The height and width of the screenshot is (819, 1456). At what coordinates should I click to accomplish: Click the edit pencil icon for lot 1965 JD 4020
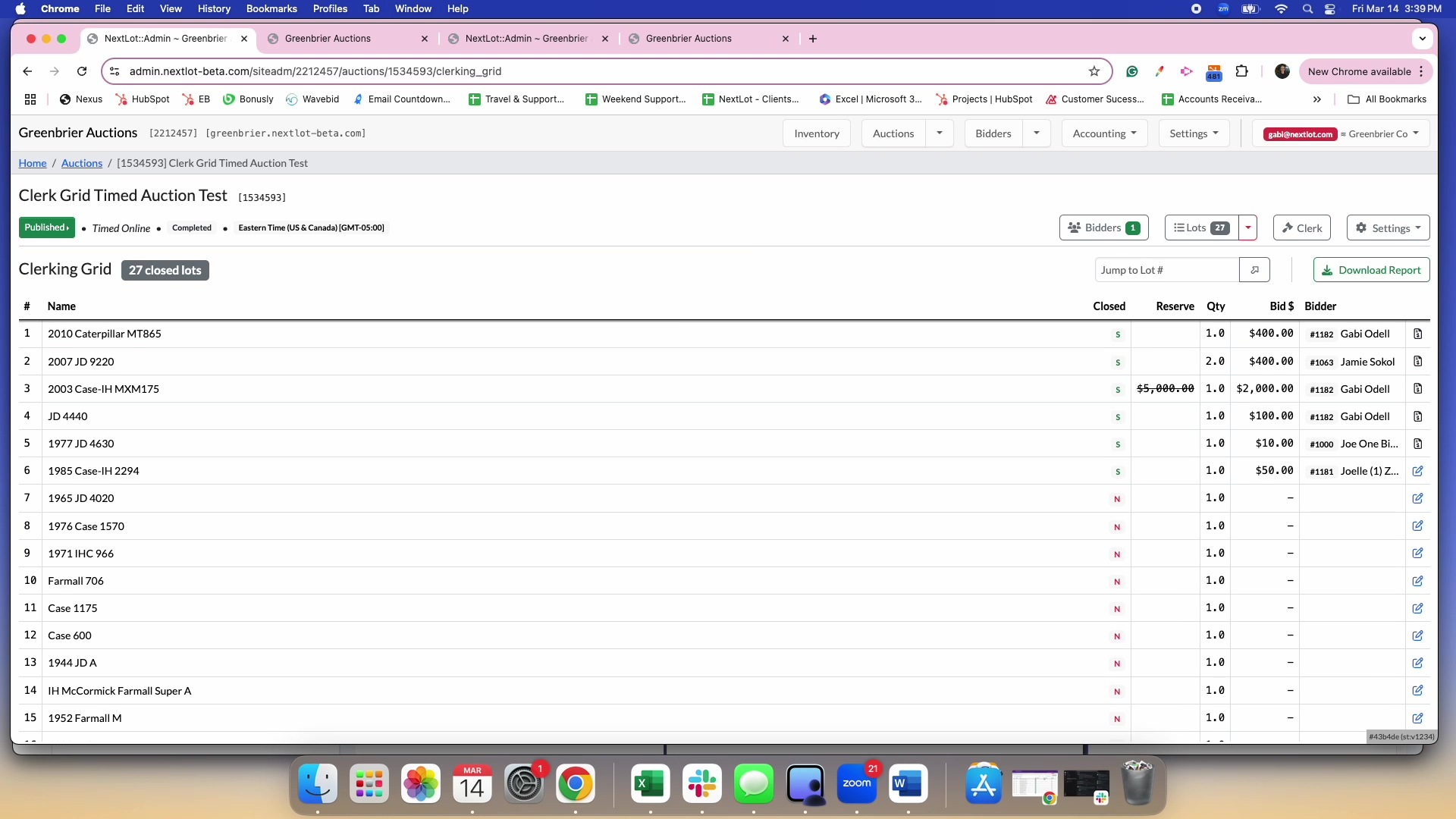tap(1418, 498)
